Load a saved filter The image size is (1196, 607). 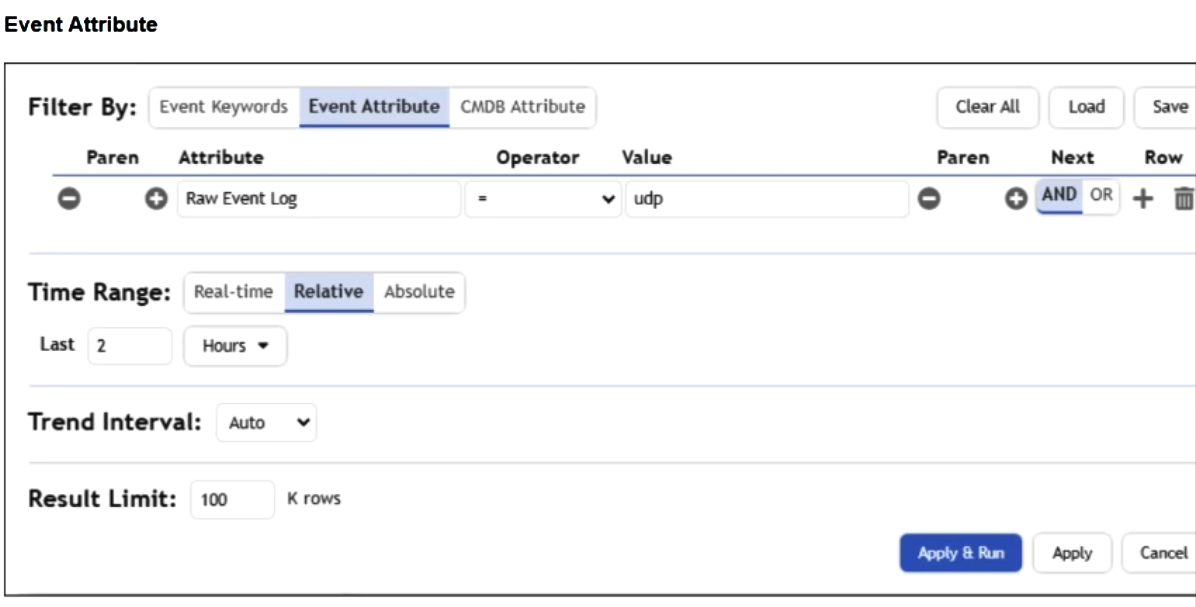1086,108
